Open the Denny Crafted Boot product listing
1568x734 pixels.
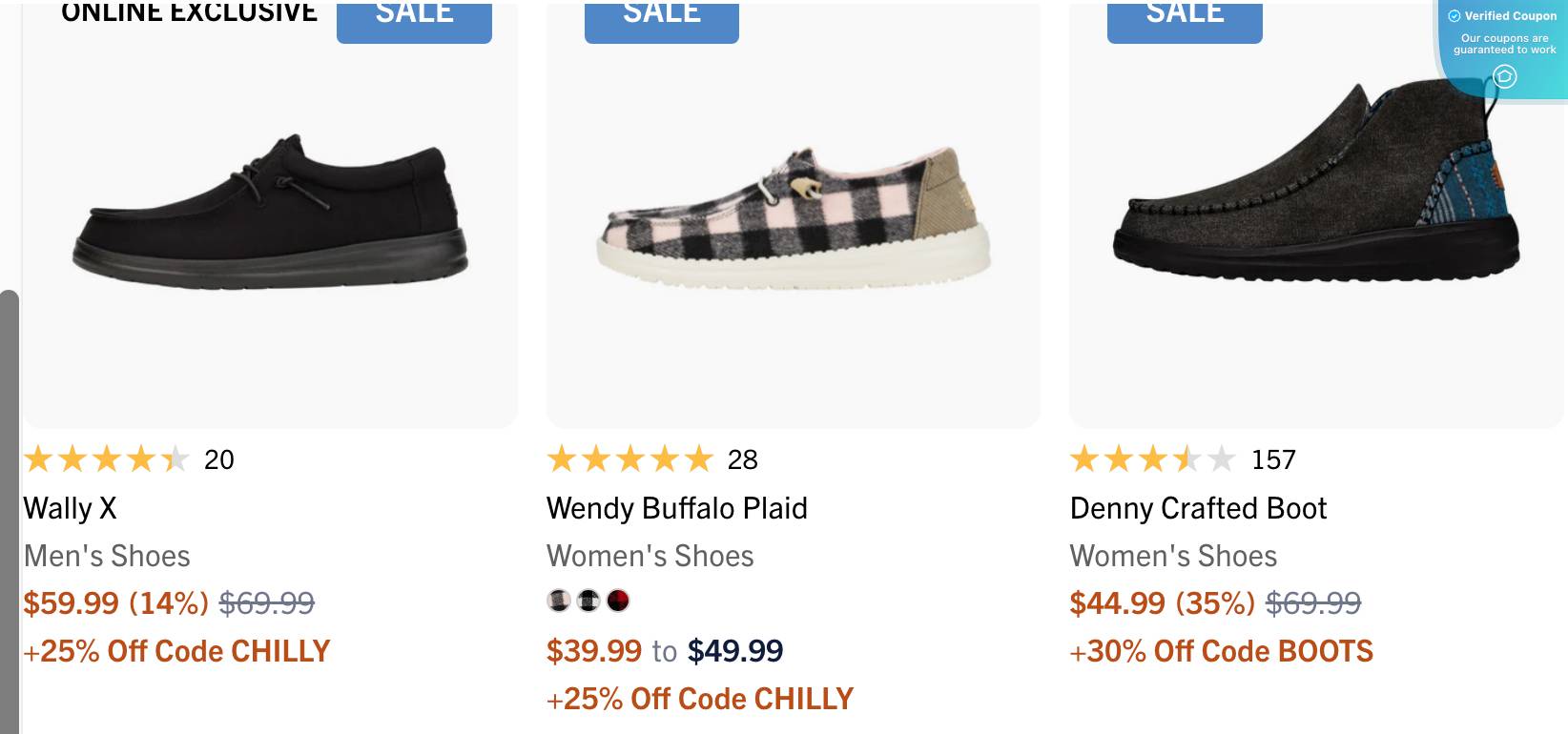click(1198, 508)
